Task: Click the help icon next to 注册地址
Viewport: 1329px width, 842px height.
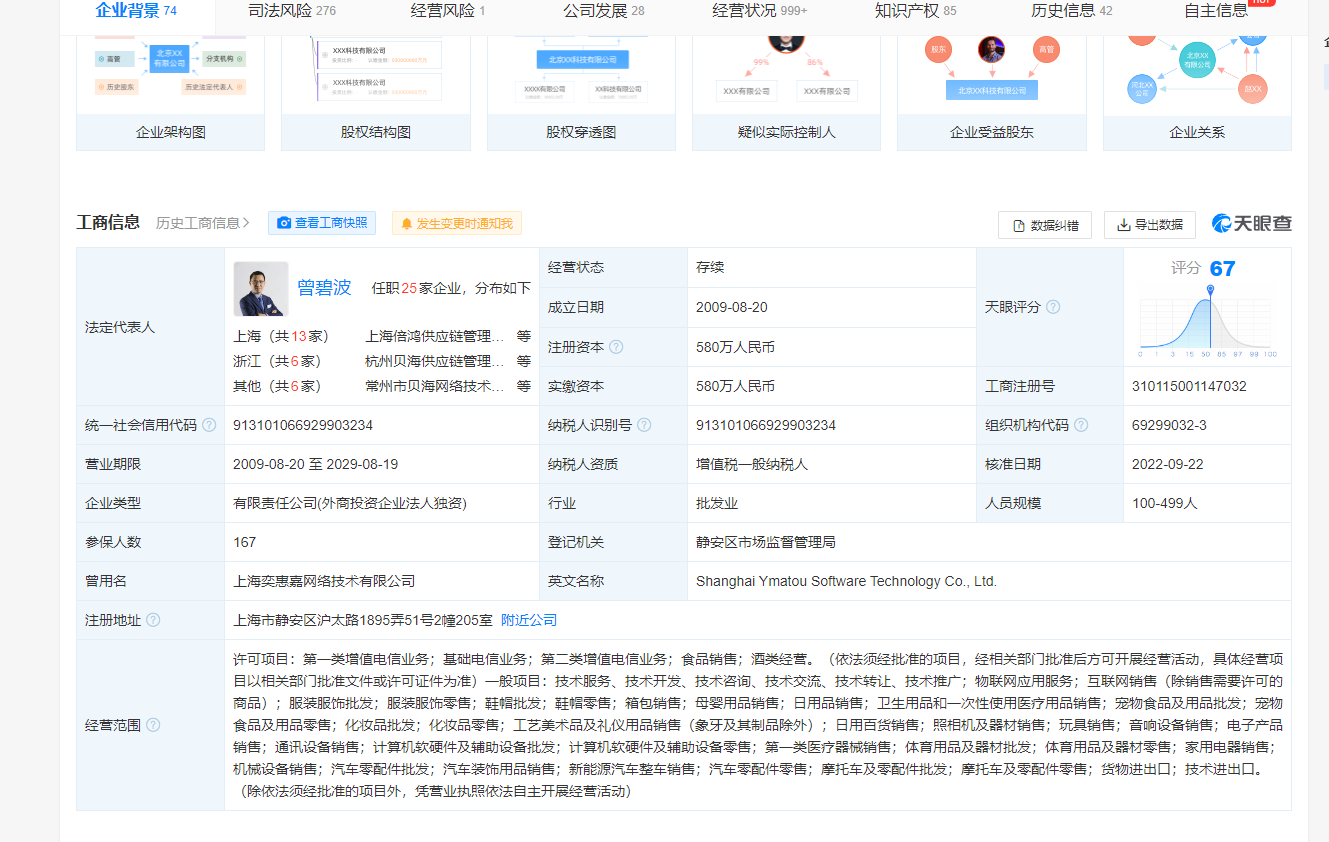Action: tap(153, 620)
